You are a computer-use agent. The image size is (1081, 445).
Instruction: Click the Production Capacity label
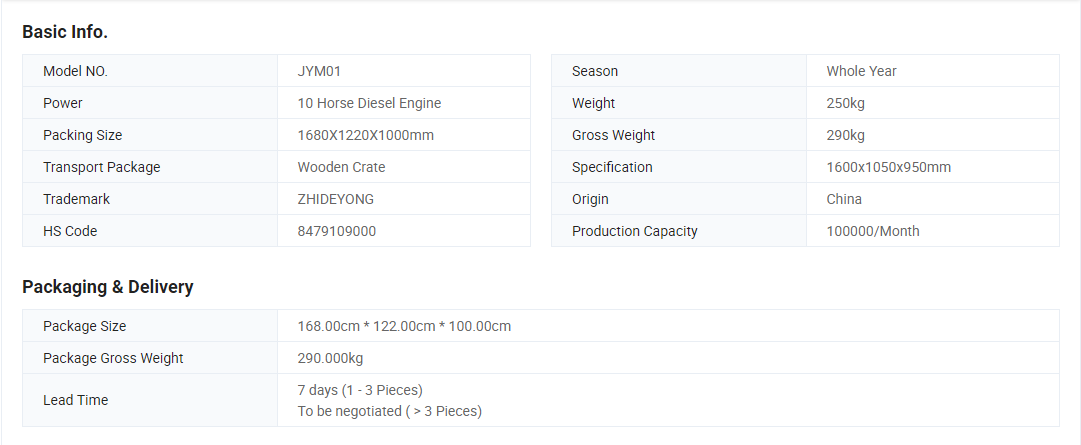pos(635,231)
